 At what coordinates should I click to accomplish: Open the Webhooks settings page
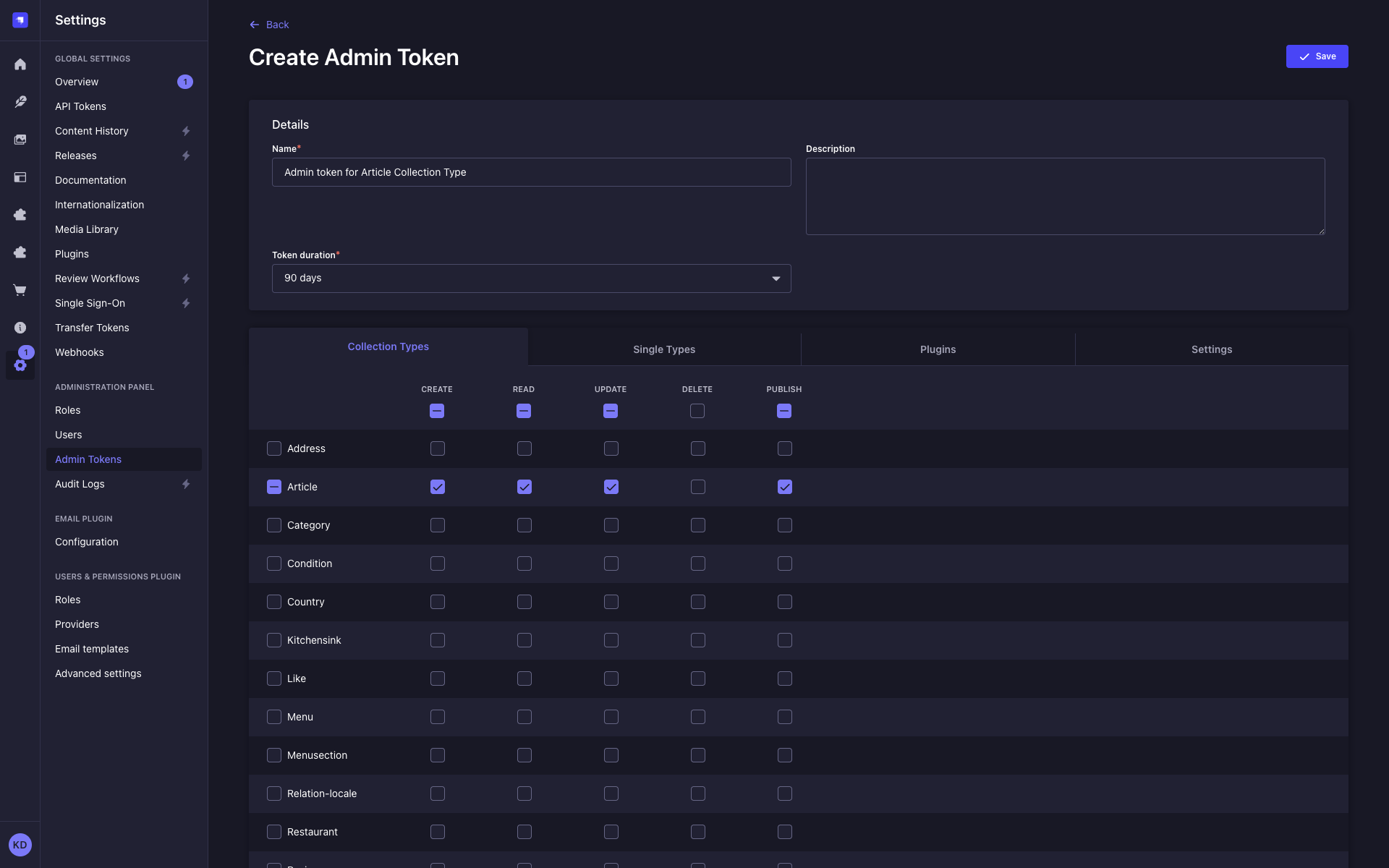(x=80, y=352)
